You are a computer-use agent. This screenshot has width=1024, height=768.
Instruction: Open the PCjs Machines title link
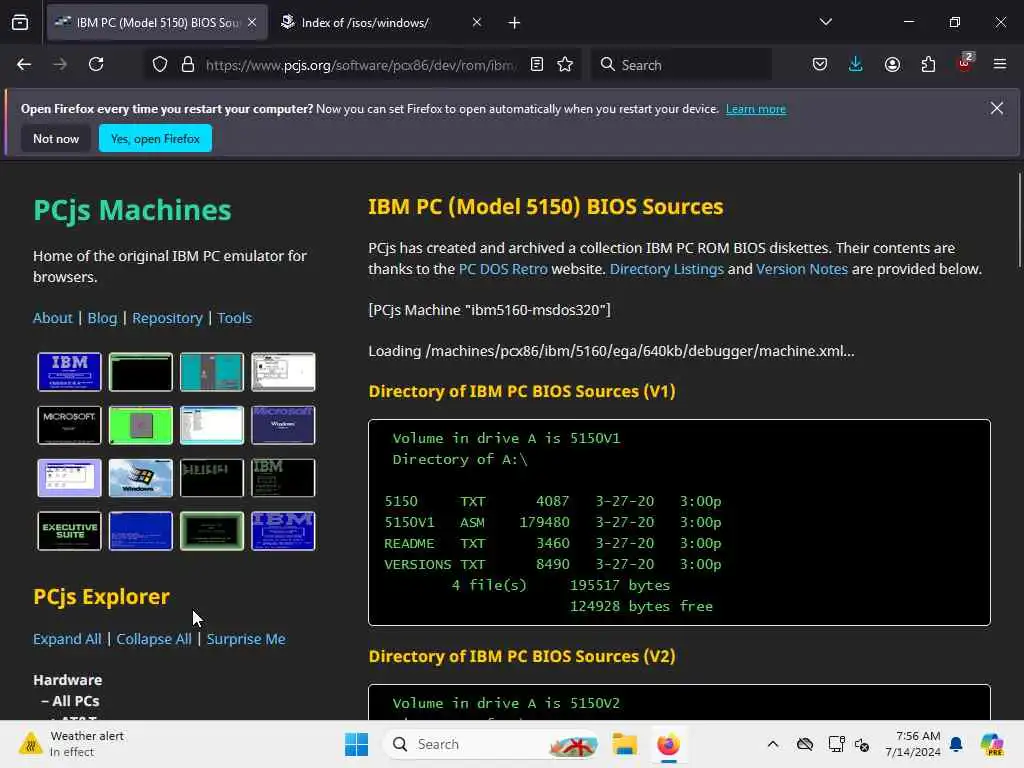click(132, 210)
